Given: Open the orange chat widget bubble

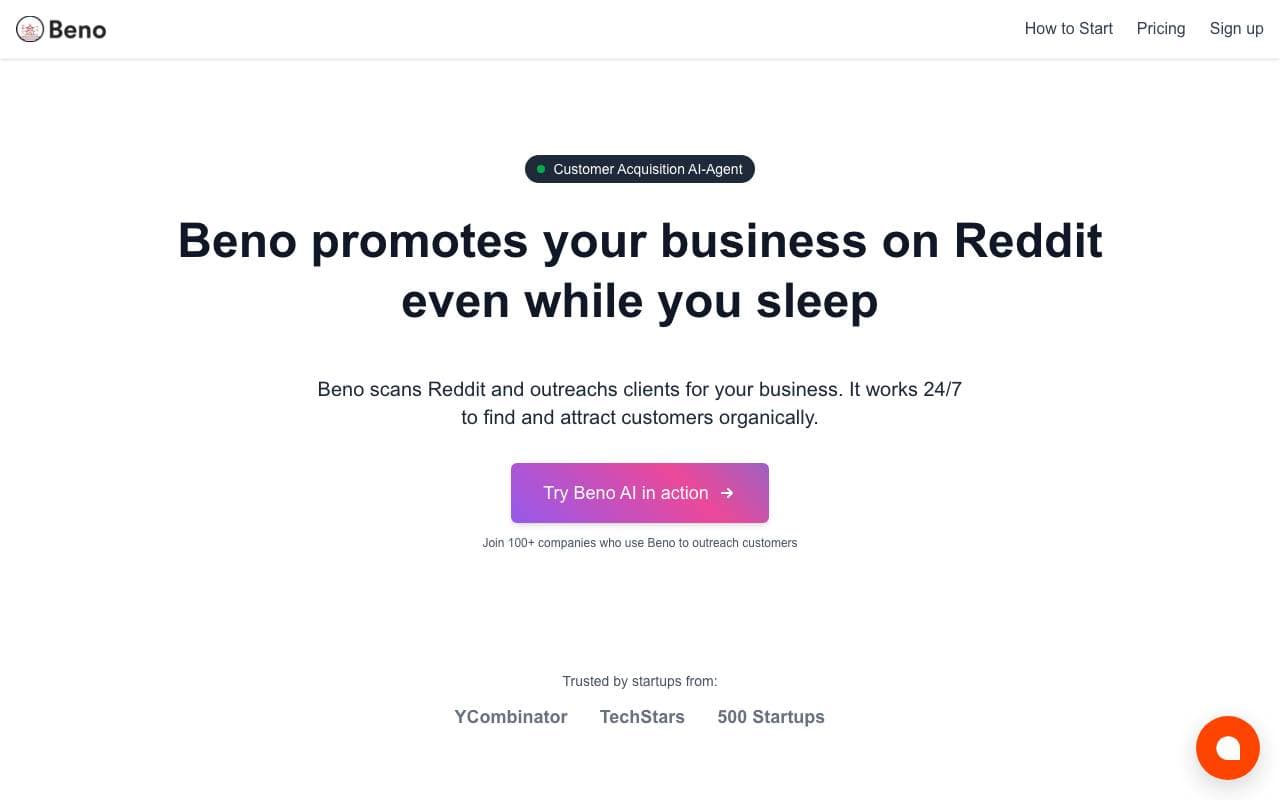Looking at the screenshot, I should (x=1228, y=748).
